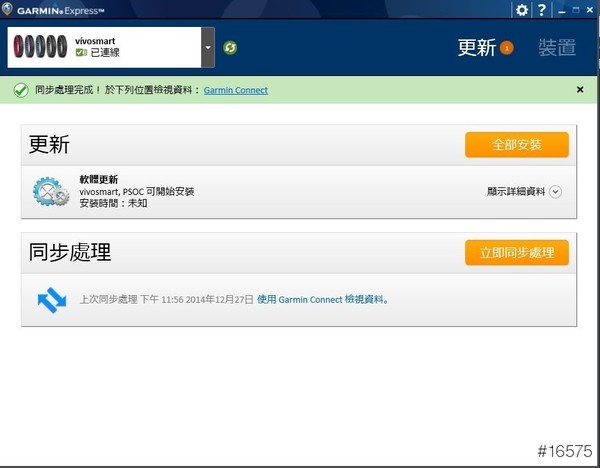Click the 全部安裝 button
This screenshot has height=468, width=600.
(517, 145)
